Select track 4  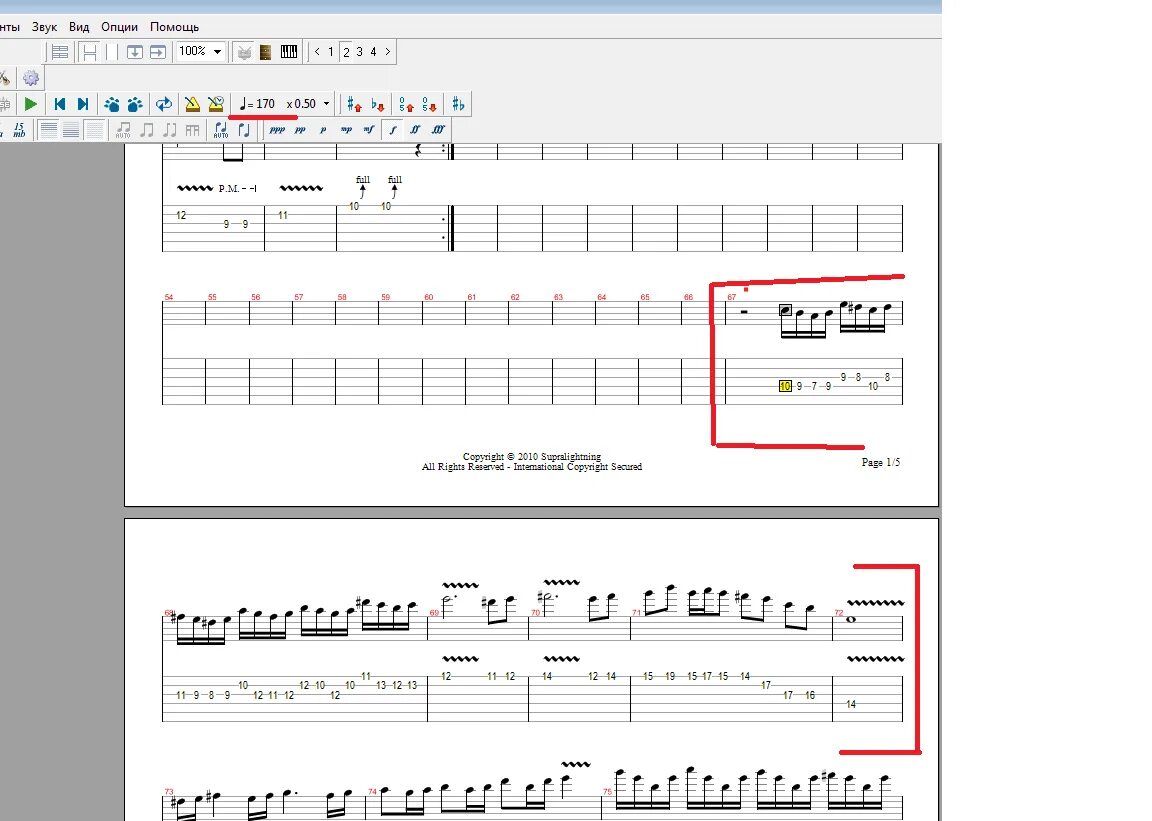click(373, 52)
